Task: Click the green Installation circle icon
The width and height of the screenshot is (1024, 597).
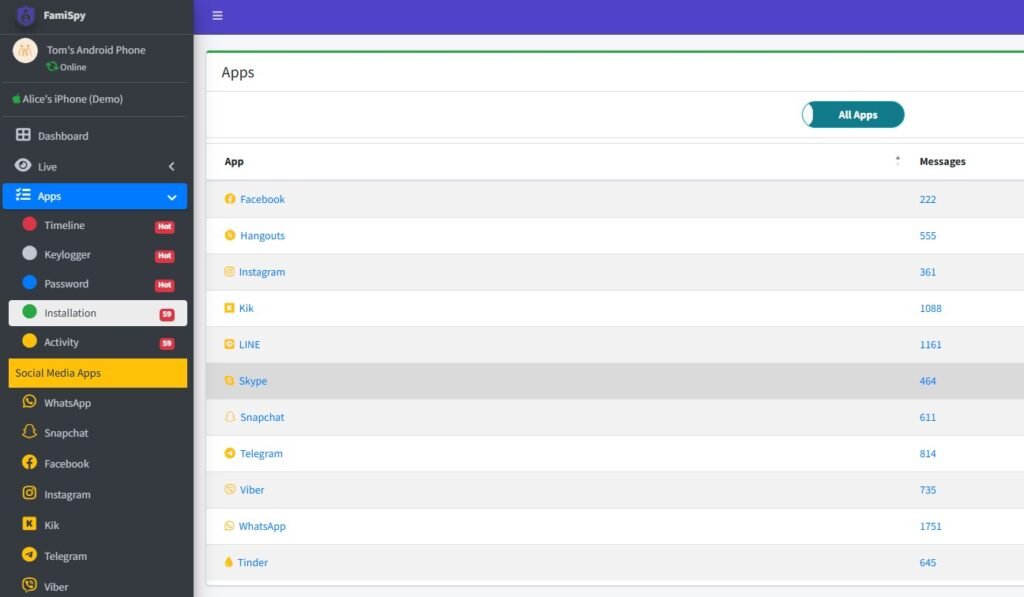Action: (29, 312)
